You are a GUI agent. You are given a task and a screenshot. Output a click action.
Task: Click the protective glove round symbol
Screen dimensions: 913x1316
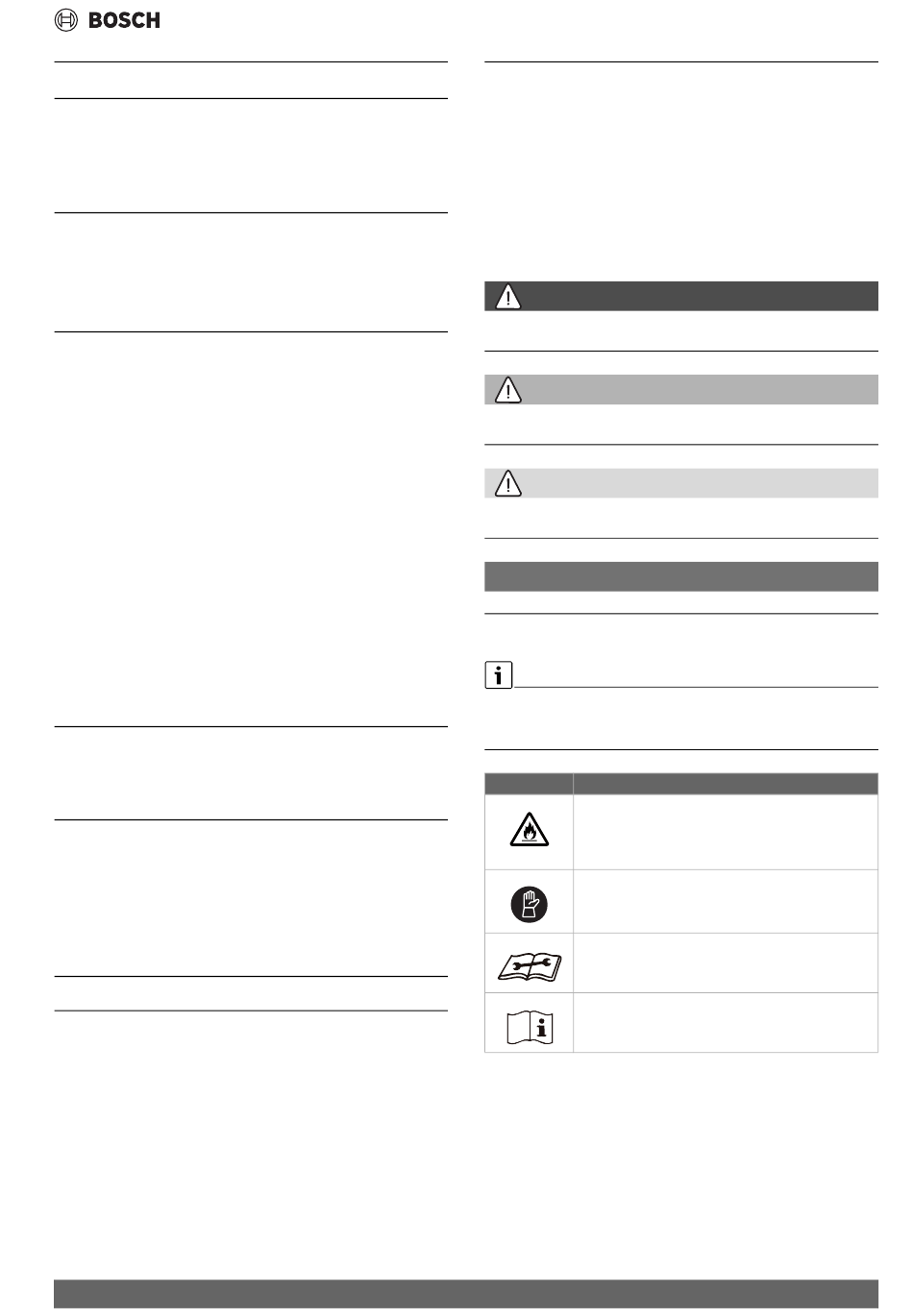(529, 902)
